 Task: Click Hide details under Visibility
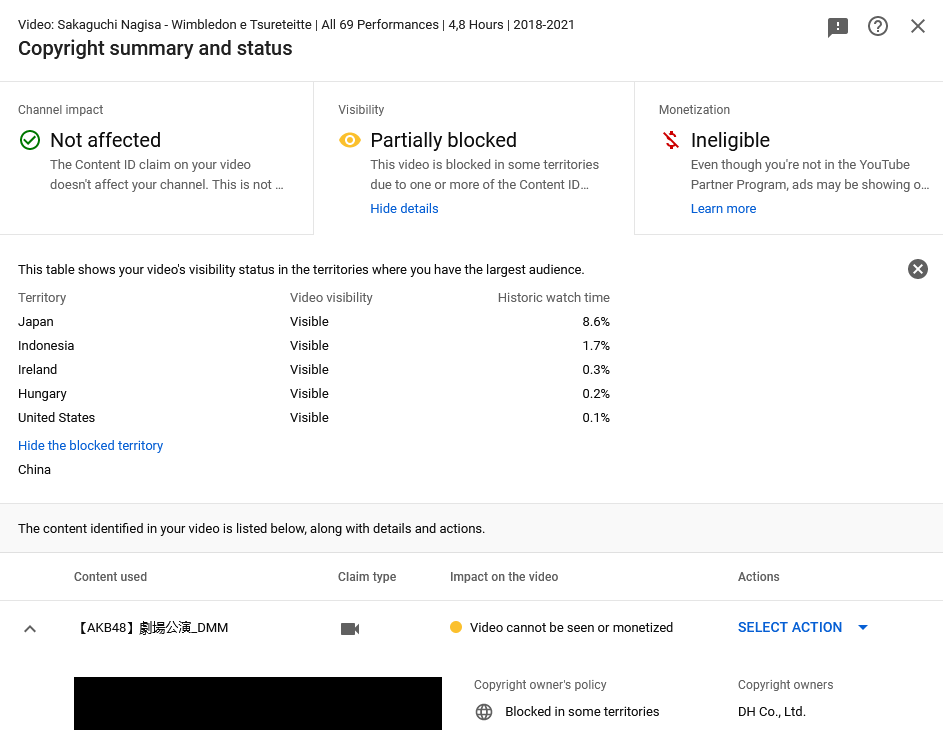404,209
